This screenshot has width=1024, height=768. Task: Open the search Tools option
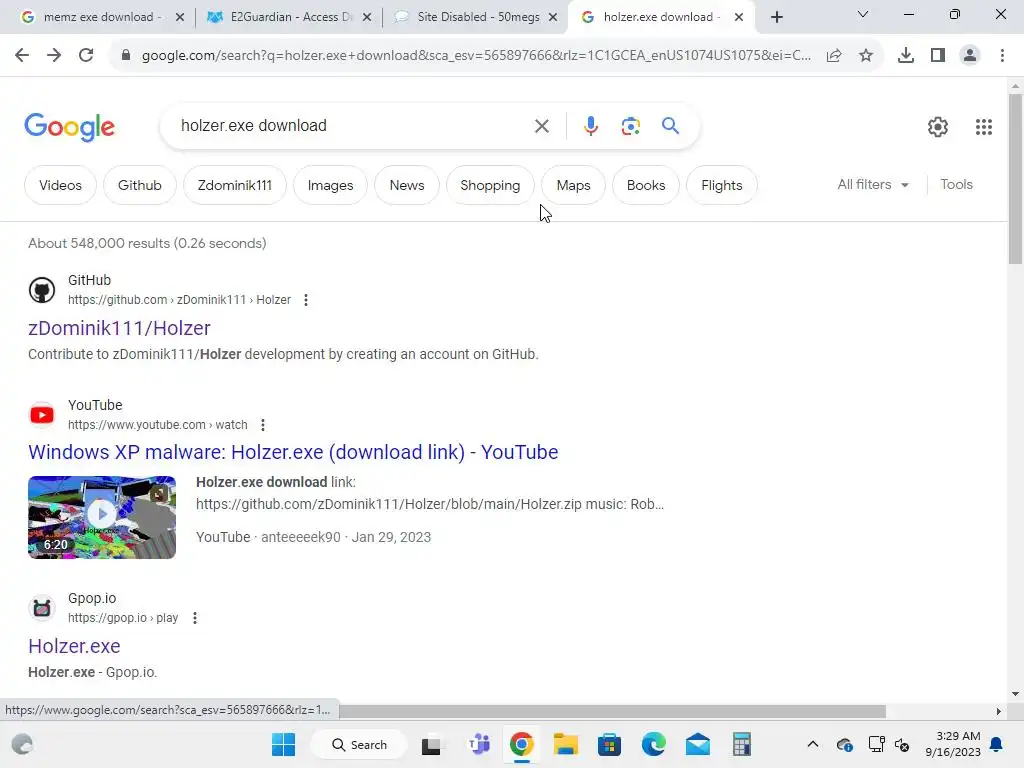pos(956,185)
